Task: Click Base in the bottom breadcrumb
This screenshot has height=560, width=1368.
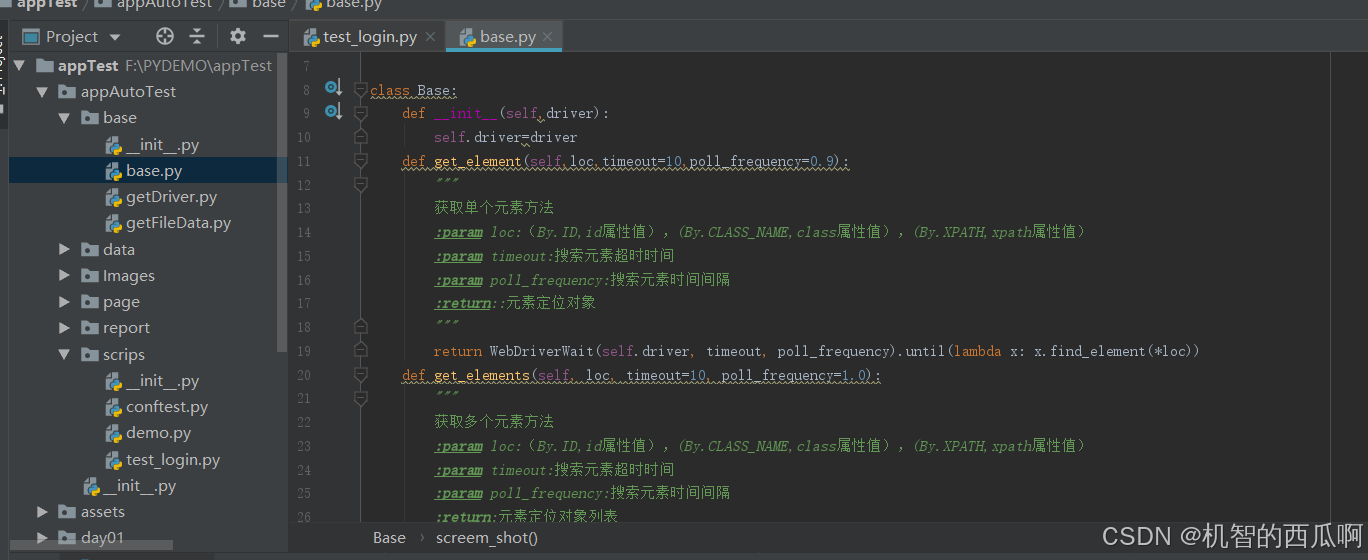Action: pyautogui.click(x=389, y=538)
